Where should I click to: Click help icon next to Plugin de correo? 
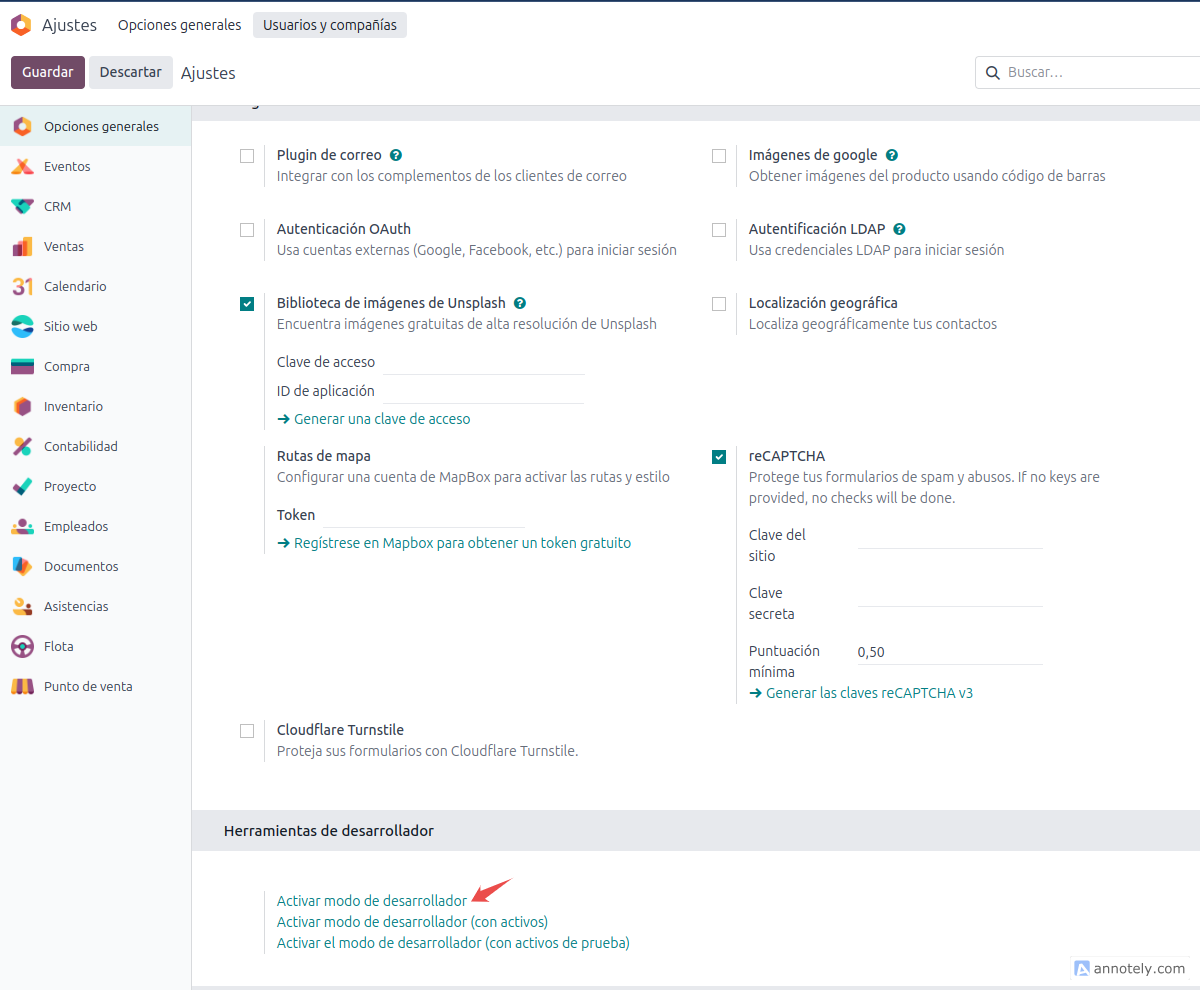[x=396, y=155]
